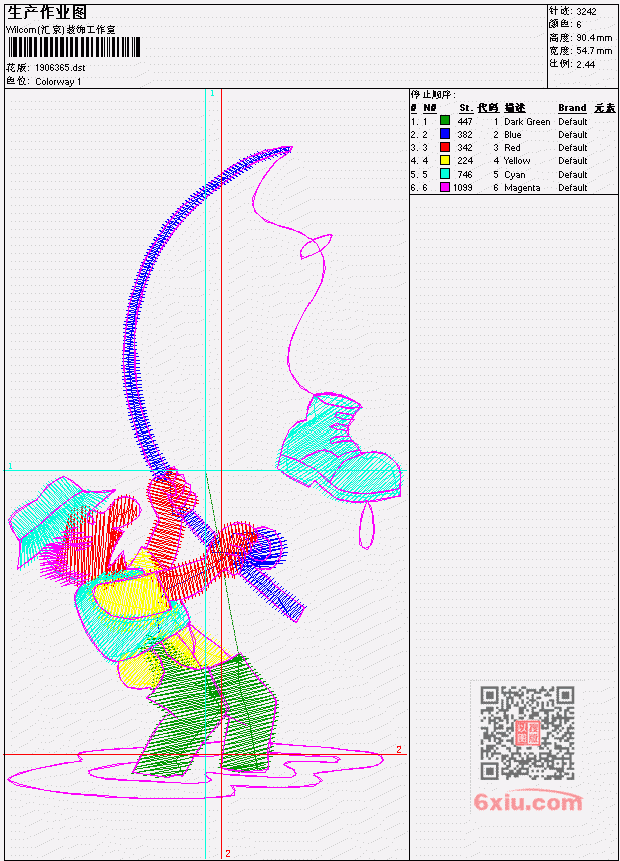Click the 颜色: 6 entry

[x=565, y=24]
